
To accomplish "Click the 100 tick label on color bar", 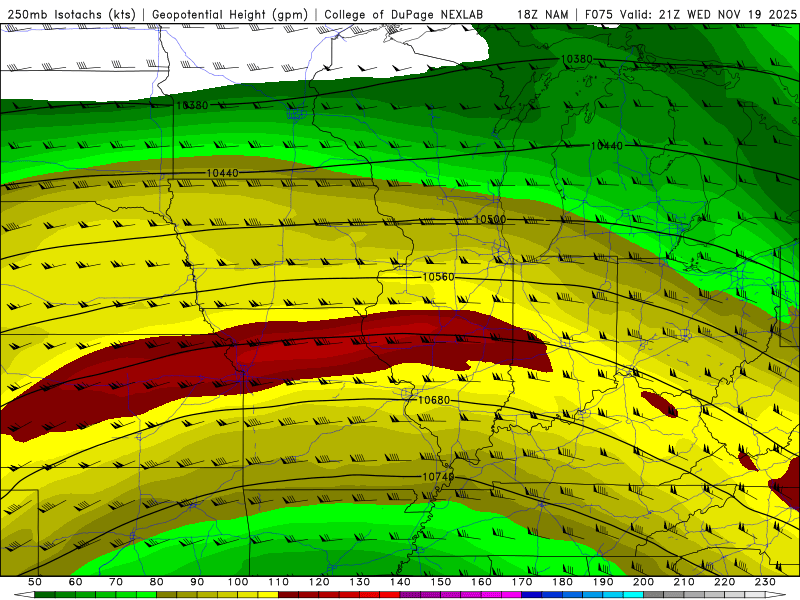I will (238, 582).
